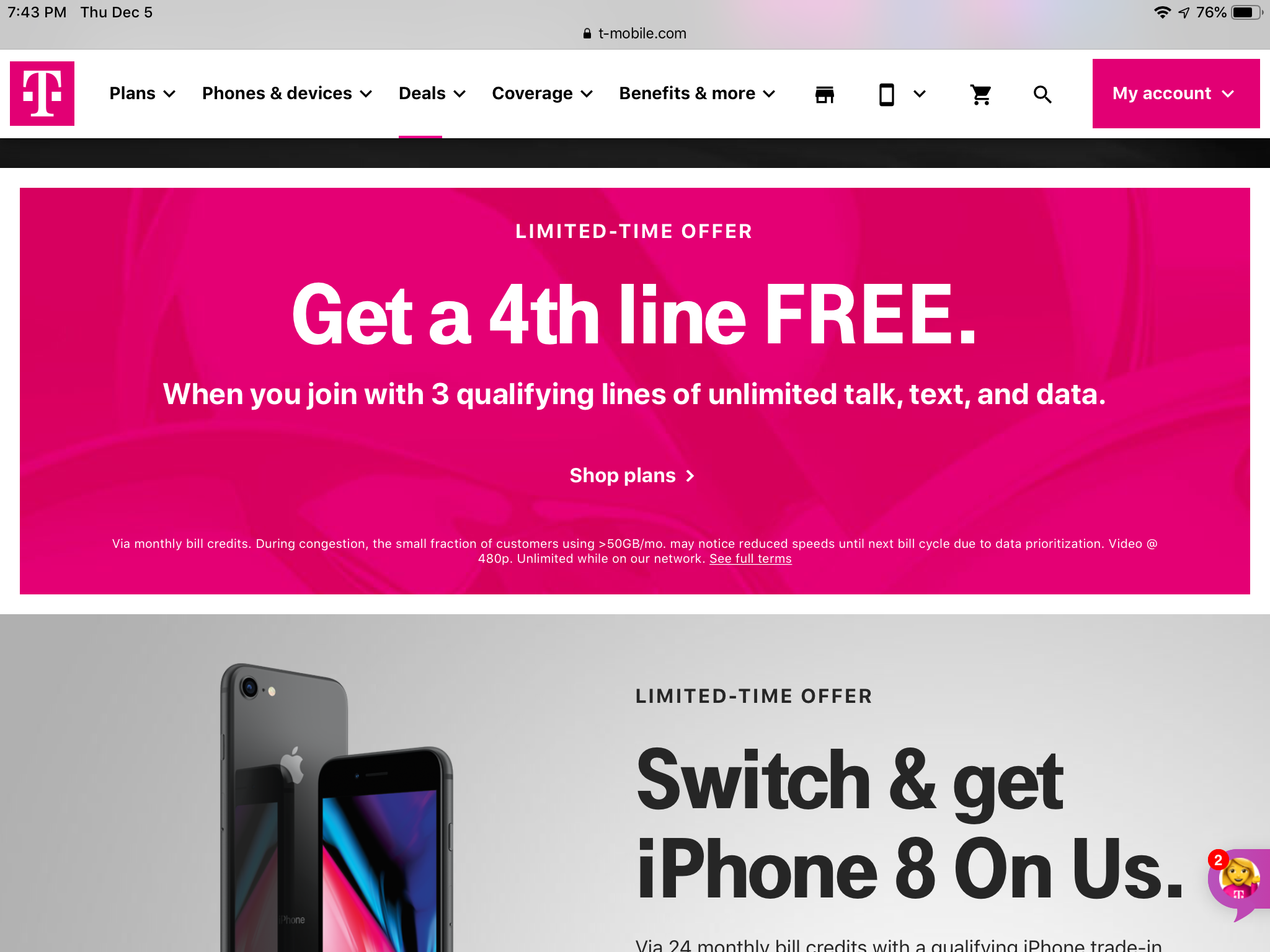Open the See full terms link
The image size is (1270, 952).
click(x=750, y=558)
